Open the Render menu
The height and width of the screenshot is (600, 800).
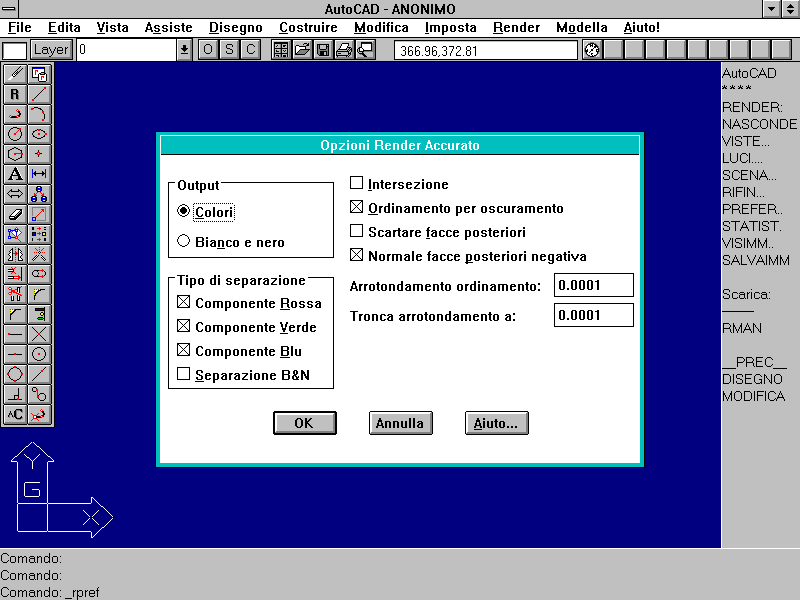point(516,28)
